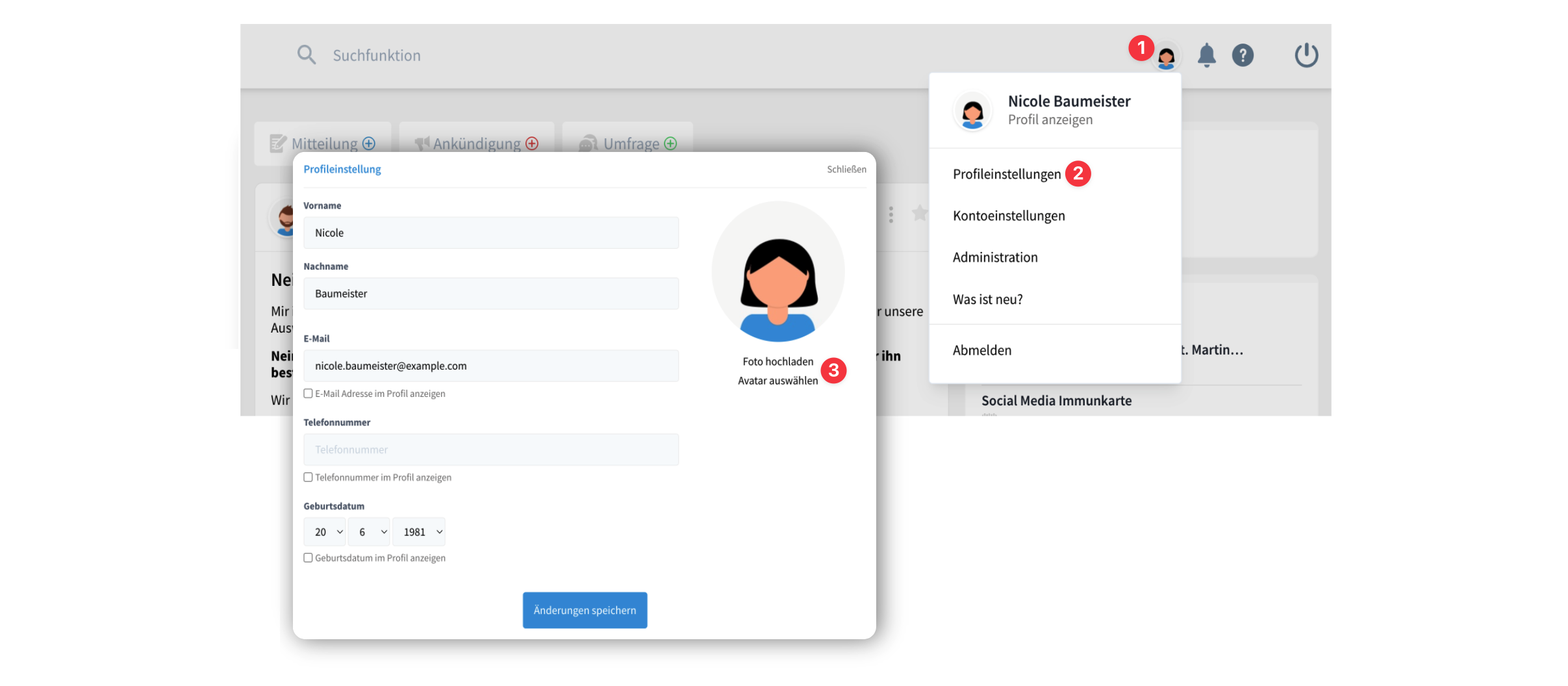This screenshot has width=1568, height=686.
Task: Enable showing E-Mail Adresse in profile
Action: point(309,394)
